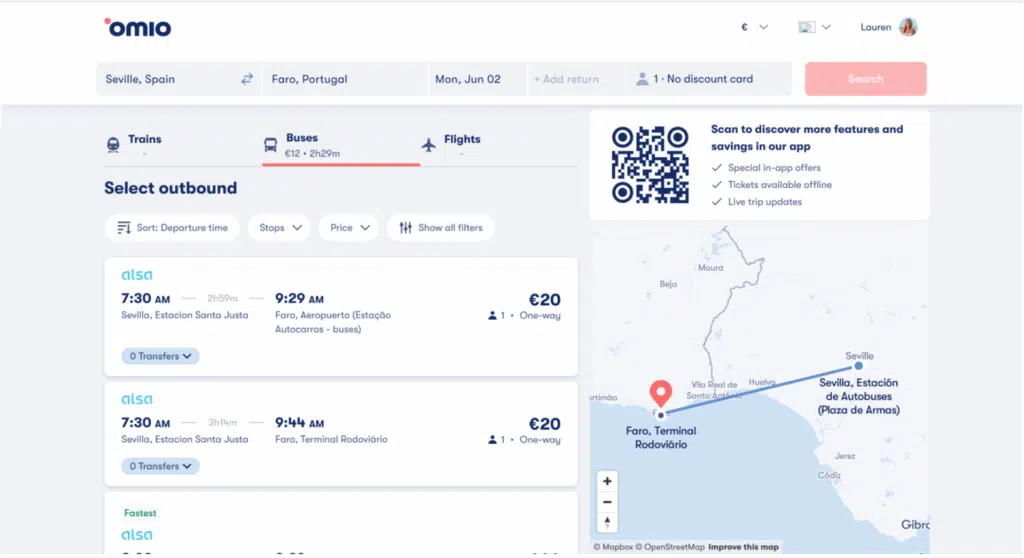Click the Flights tab airplane icon
The image size is (1024, 558).
[429, 145]
